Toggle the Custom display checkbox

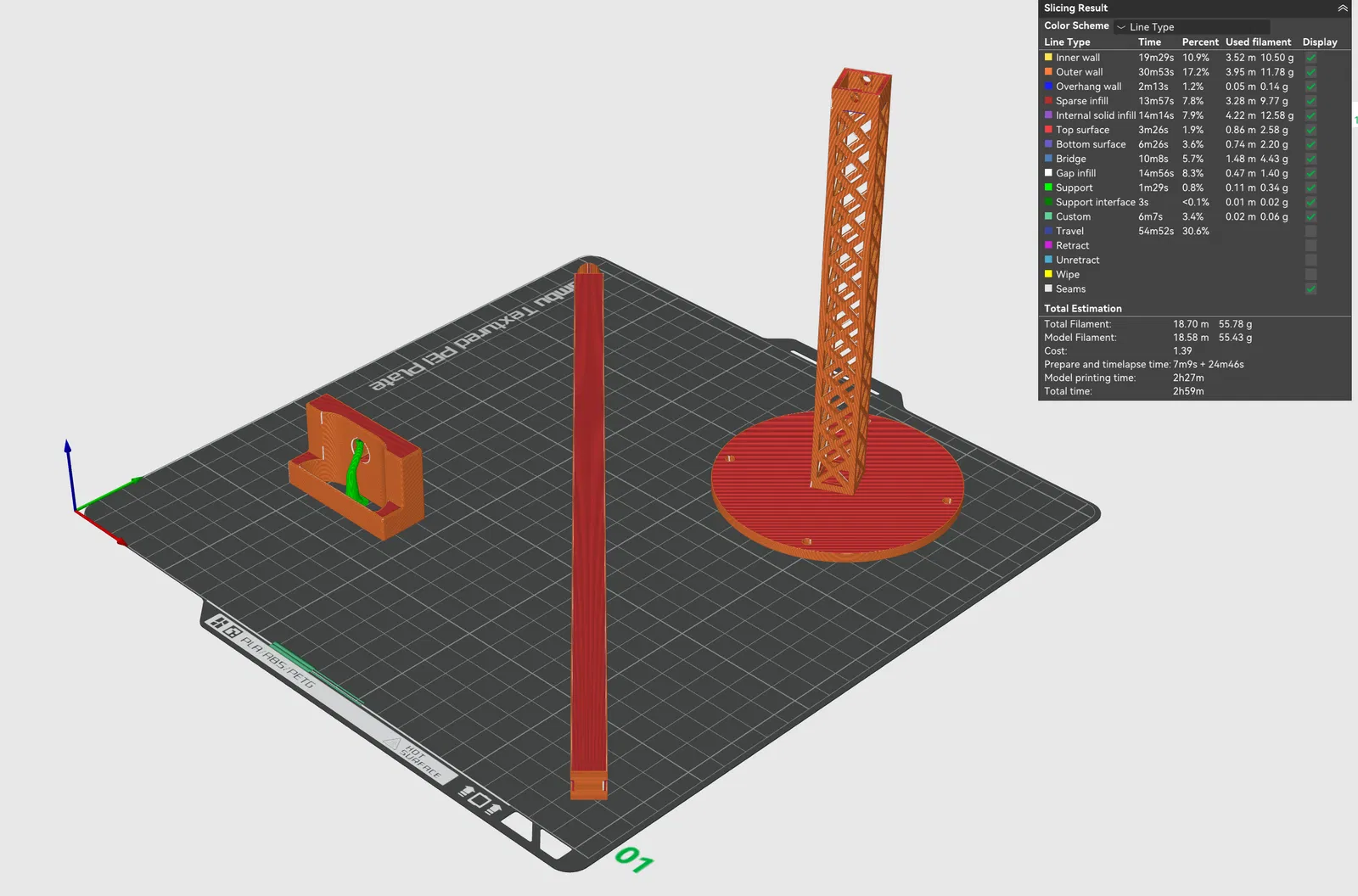coord(1311,216)
